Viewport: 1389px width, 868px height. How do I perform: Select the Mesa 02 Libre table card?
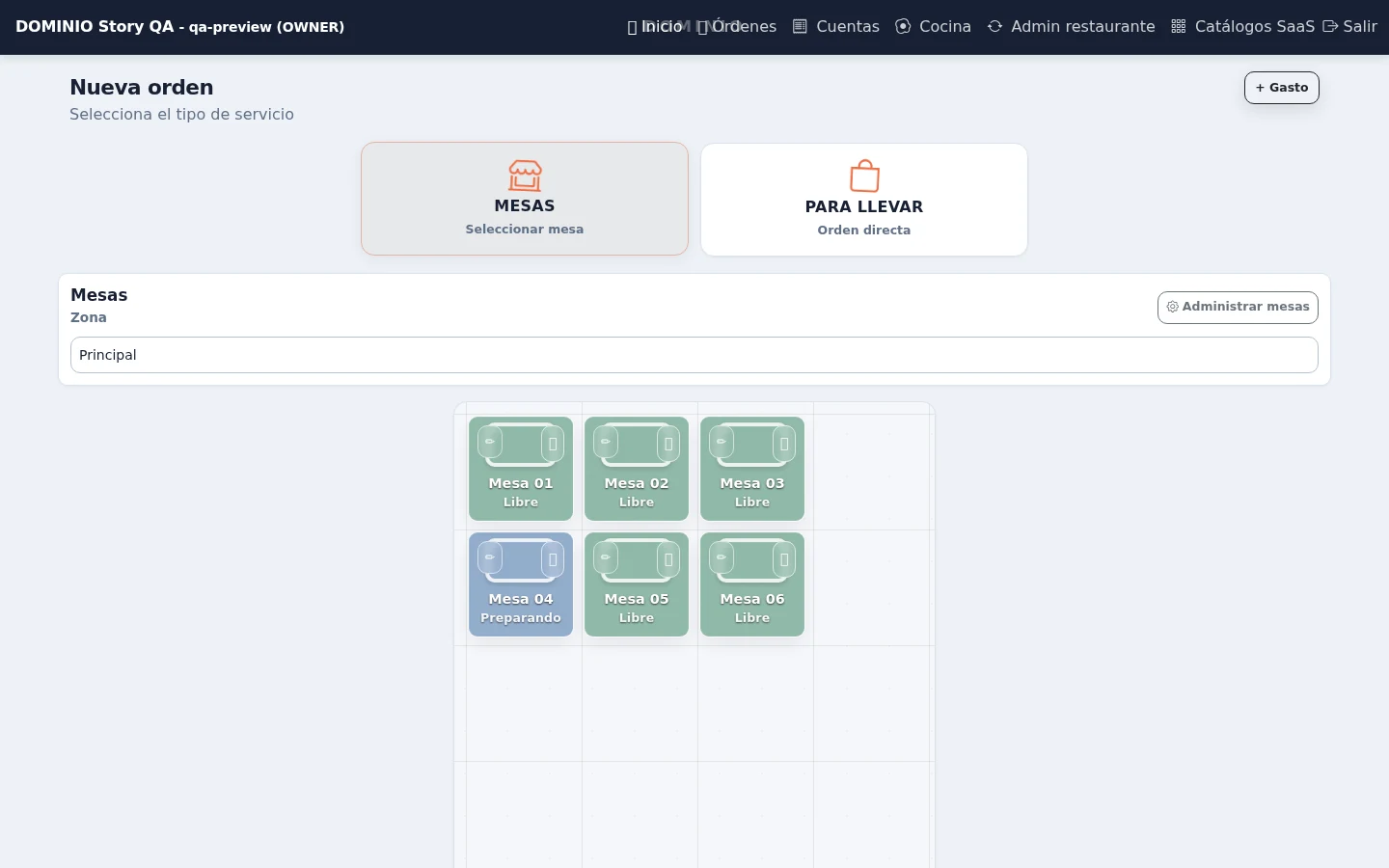click(x=637, y=469)
